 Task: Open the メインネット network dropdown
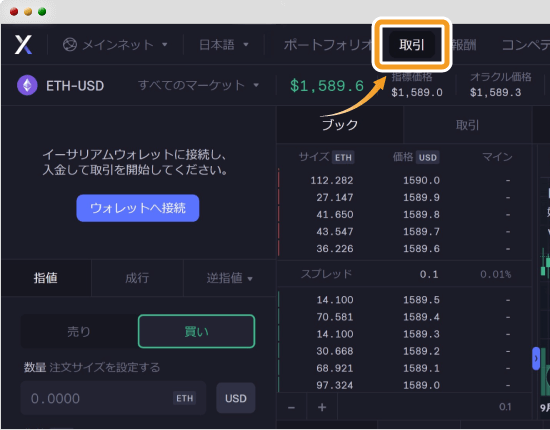[115, 45]
